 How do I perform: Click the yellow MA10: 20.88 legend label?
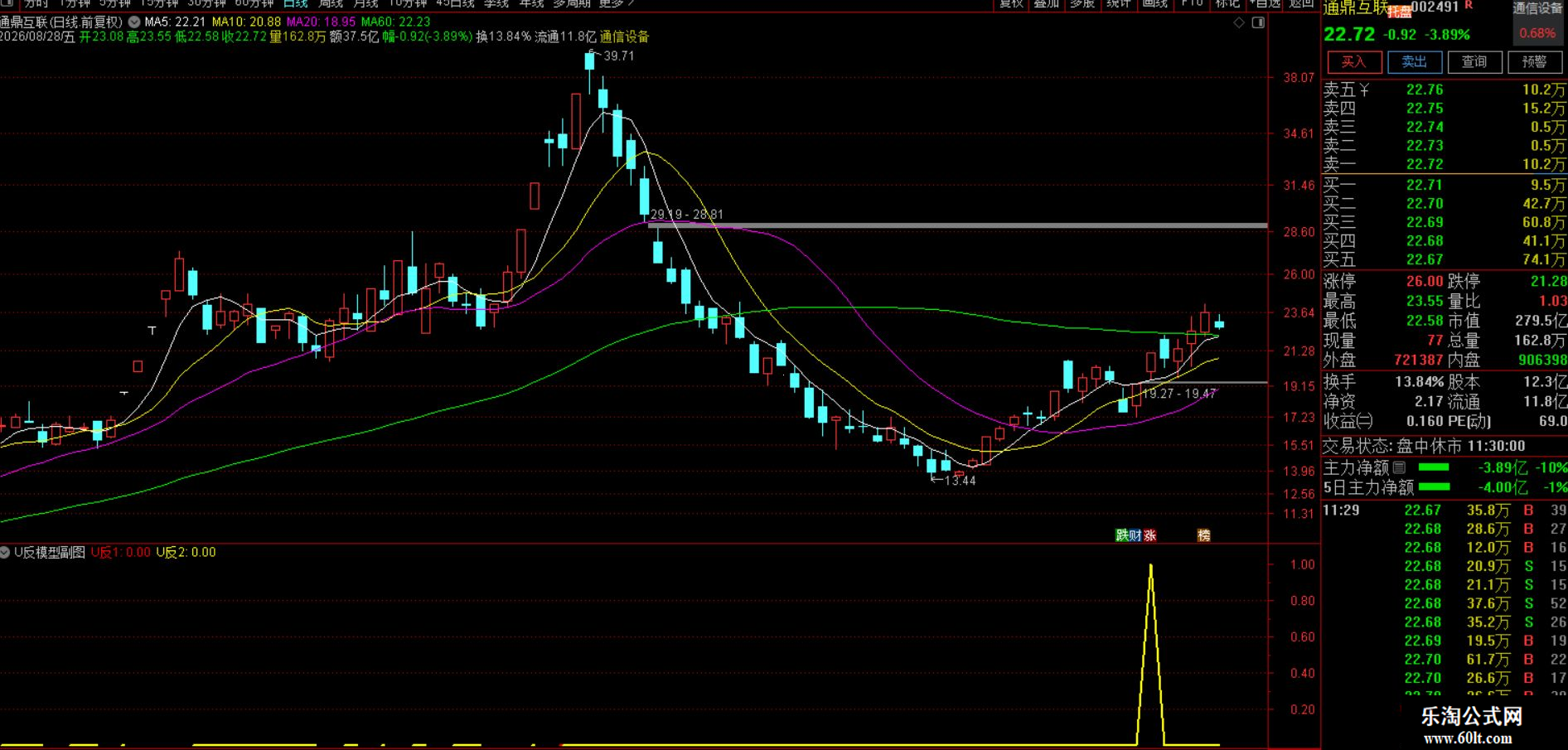tap(246, 22)
